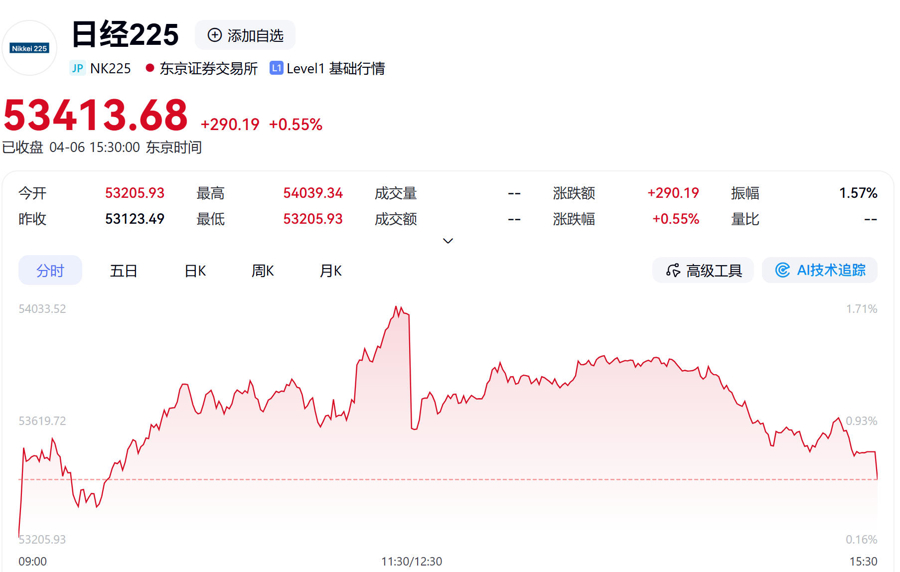The height and width of the screenshot is (572, 900).
Task: Click the 11:30/12:30 time axis marker
Action: pyautogui.click(x=411, y=561)
